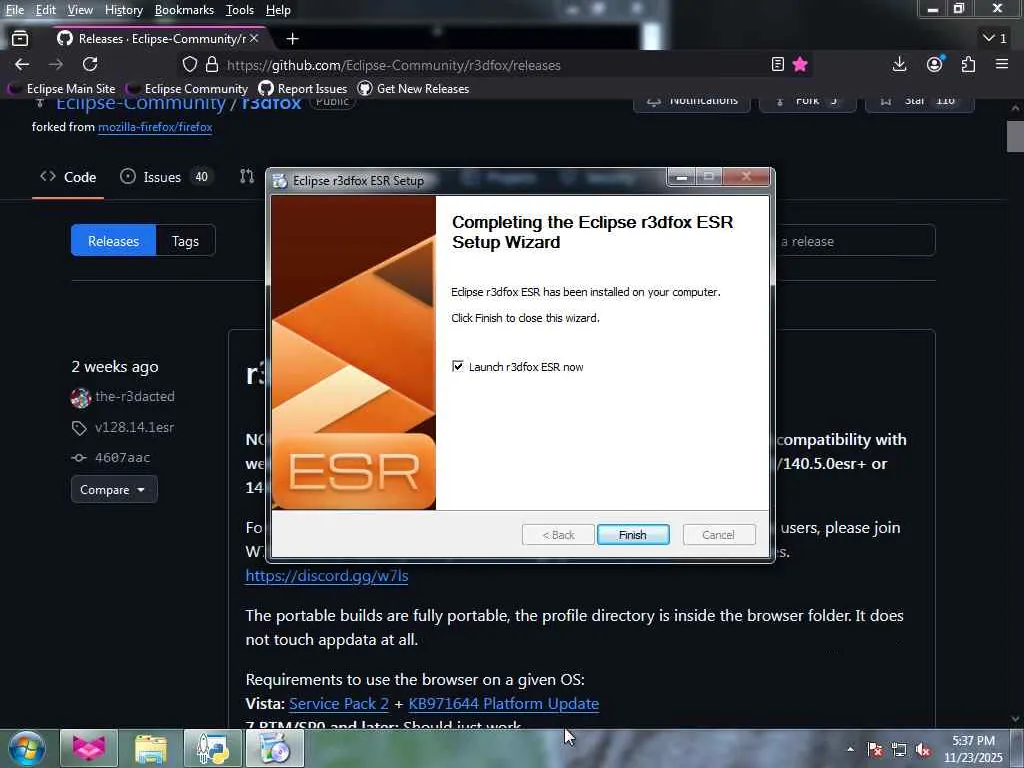The width and height of the screenshot is (1024, 768).
Task: Open the Eclipse Main Site bookmark
Action: click(x=62, y=88)
